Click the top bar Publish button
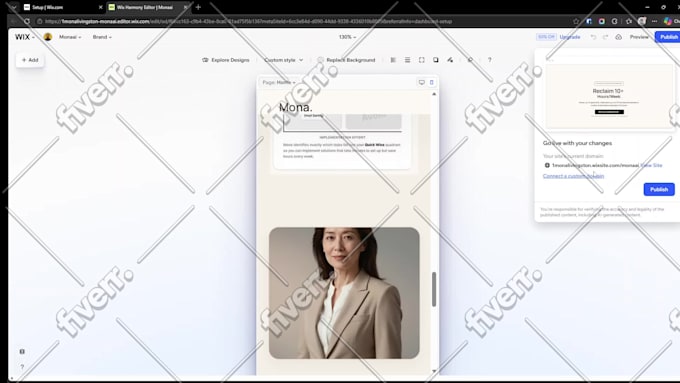680x383 pixels. click(668, 37)
